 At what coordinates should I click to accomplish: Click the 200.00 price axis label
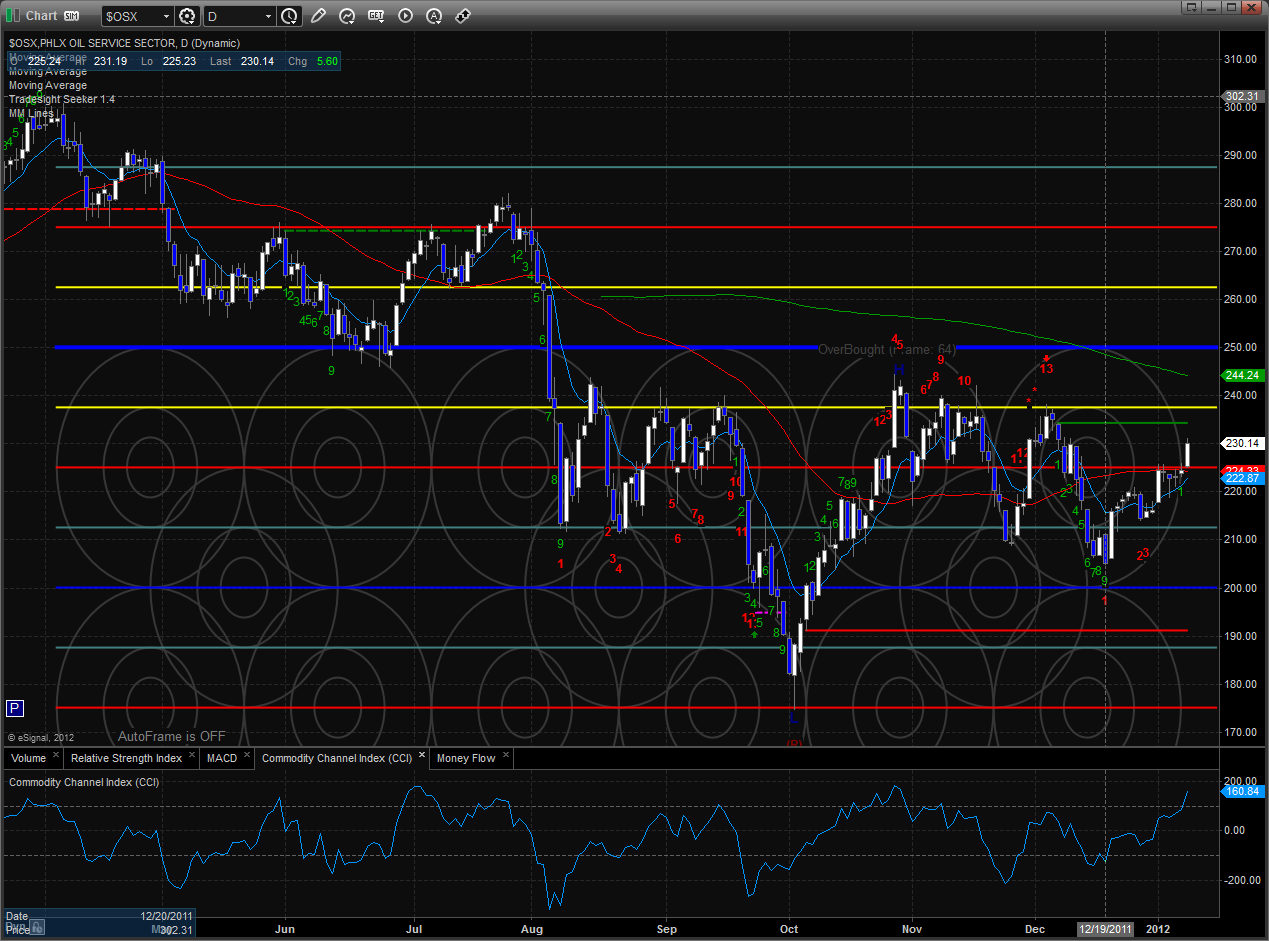pos(1242,588)
